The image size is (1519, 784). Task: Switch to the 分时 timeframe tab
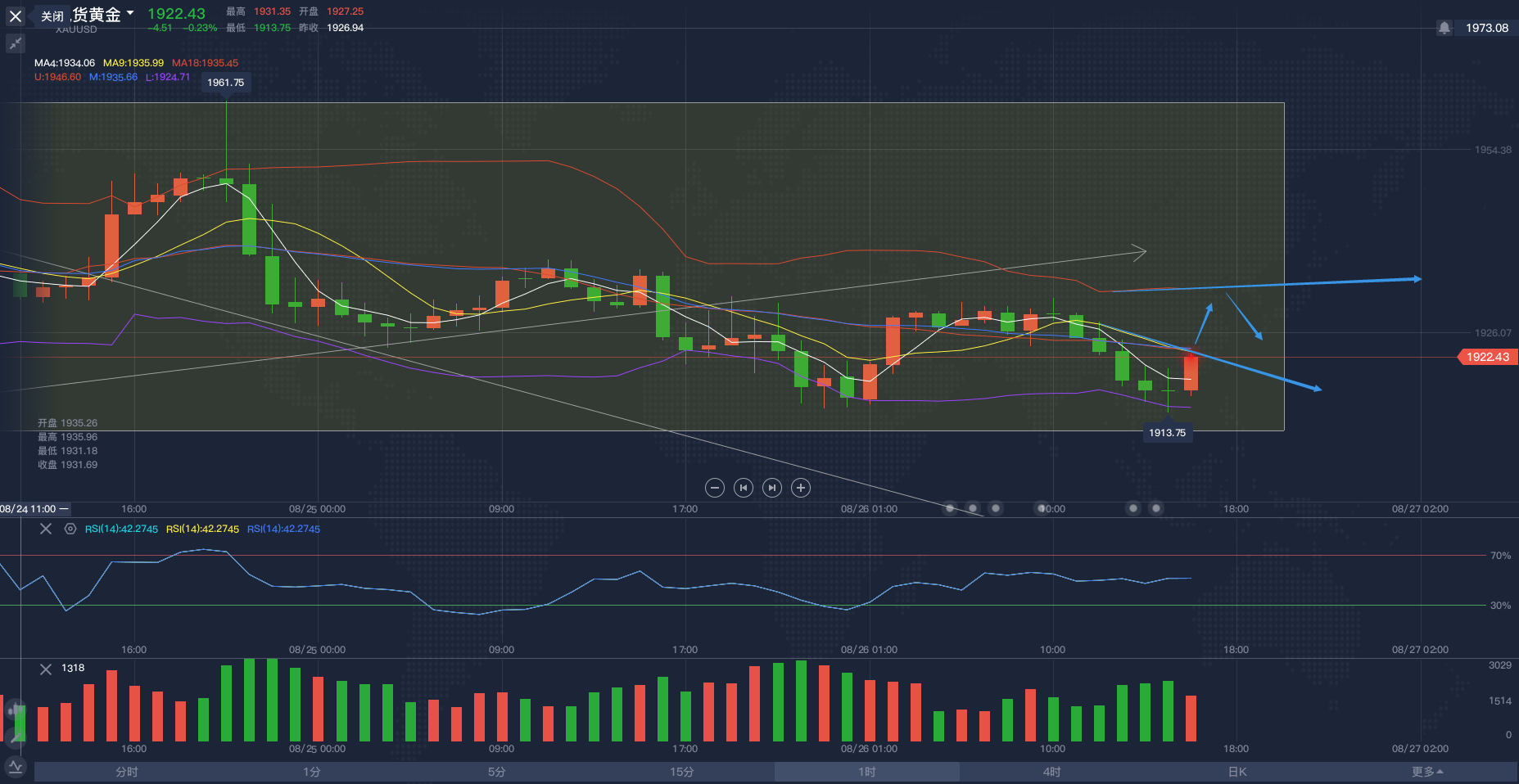pos(127,772)
